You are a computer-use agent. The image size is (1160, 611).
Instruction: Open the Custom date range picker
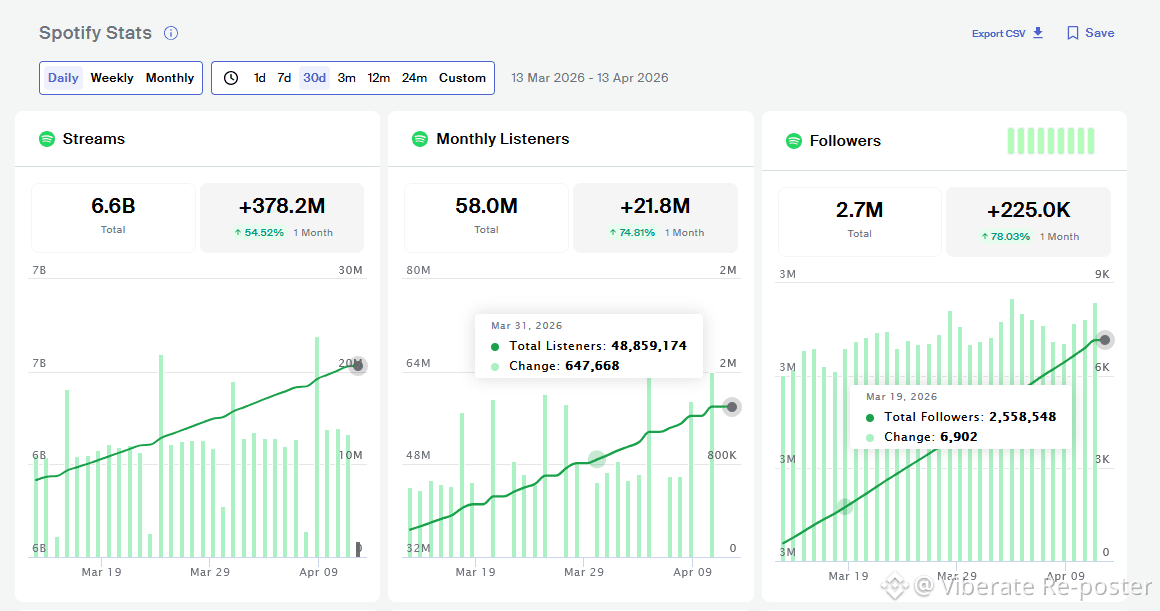[462, 78]
